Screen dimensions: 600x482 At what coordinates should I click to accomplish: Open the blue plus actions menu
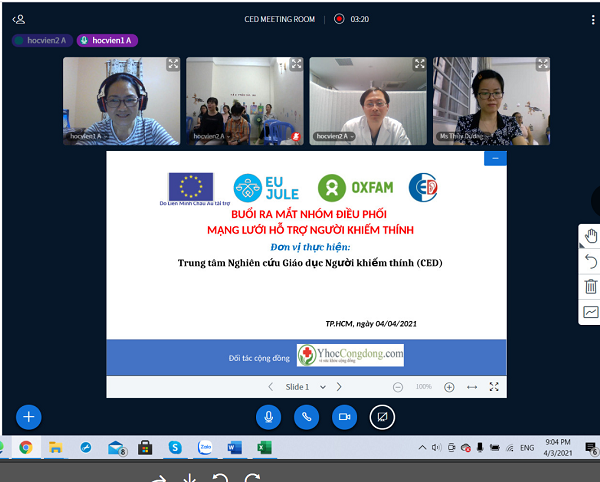click(29, 417)
